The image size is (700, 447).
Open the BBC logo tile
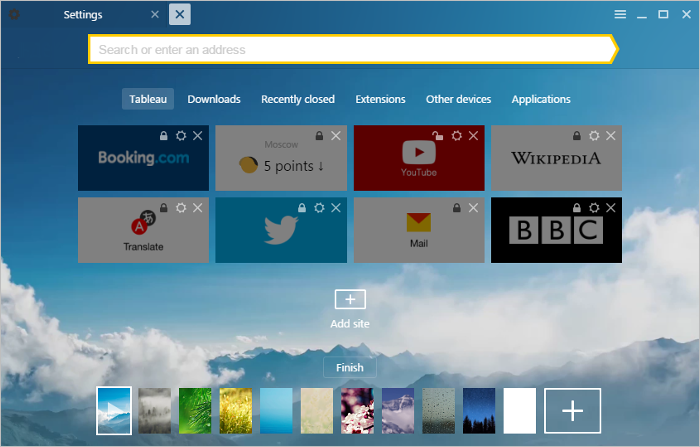556,230
